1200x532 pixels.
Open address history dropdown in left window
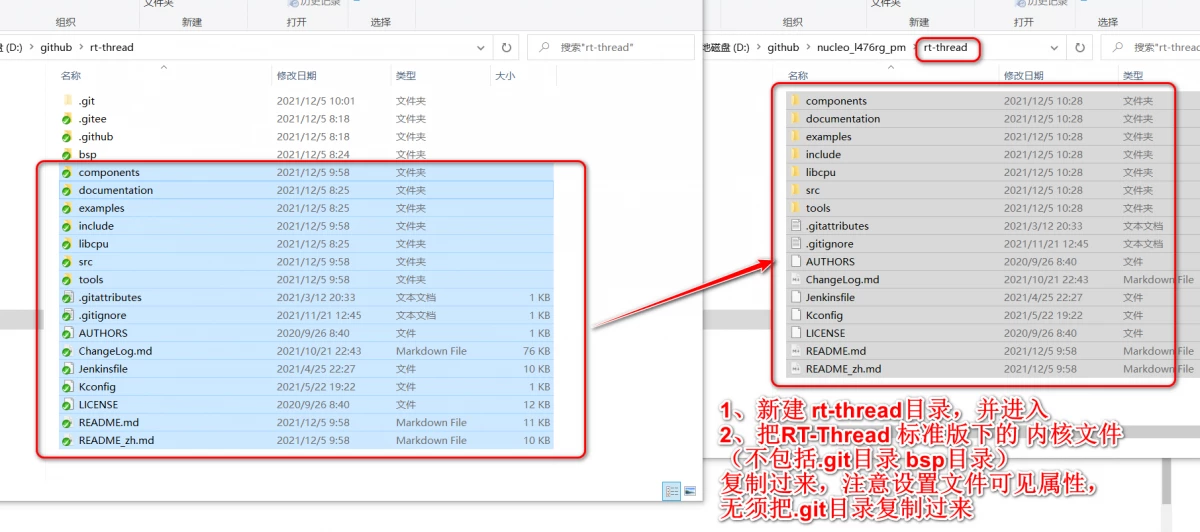(481, 47)
